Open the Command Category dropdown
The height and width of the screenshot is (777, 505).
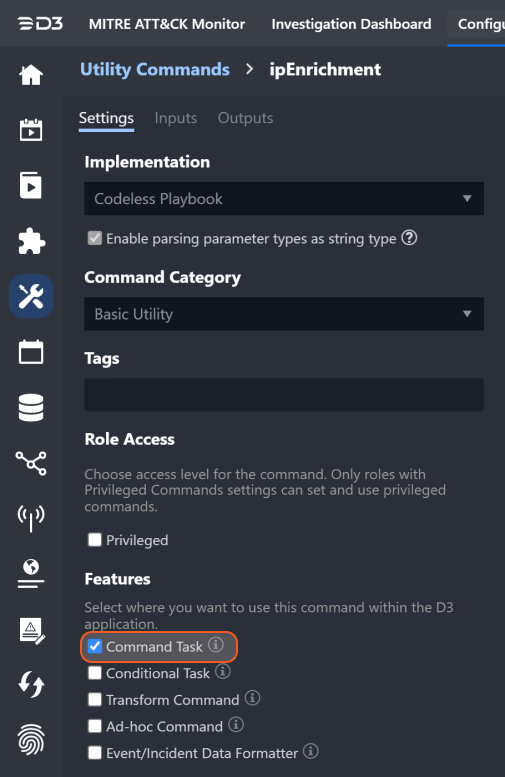coord(284,314)
